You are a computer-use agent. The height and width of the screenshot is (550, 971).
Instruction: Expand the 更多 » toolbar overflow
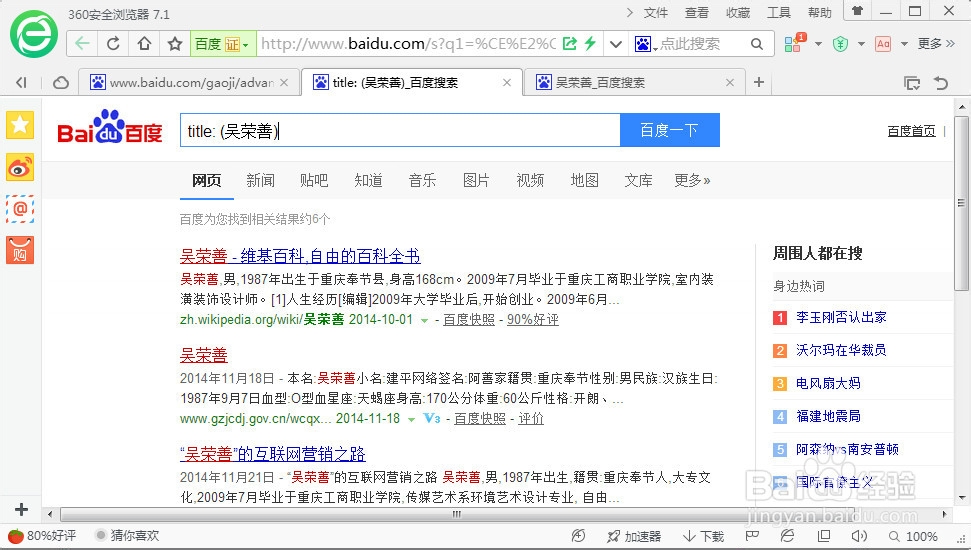coord(936,43)
